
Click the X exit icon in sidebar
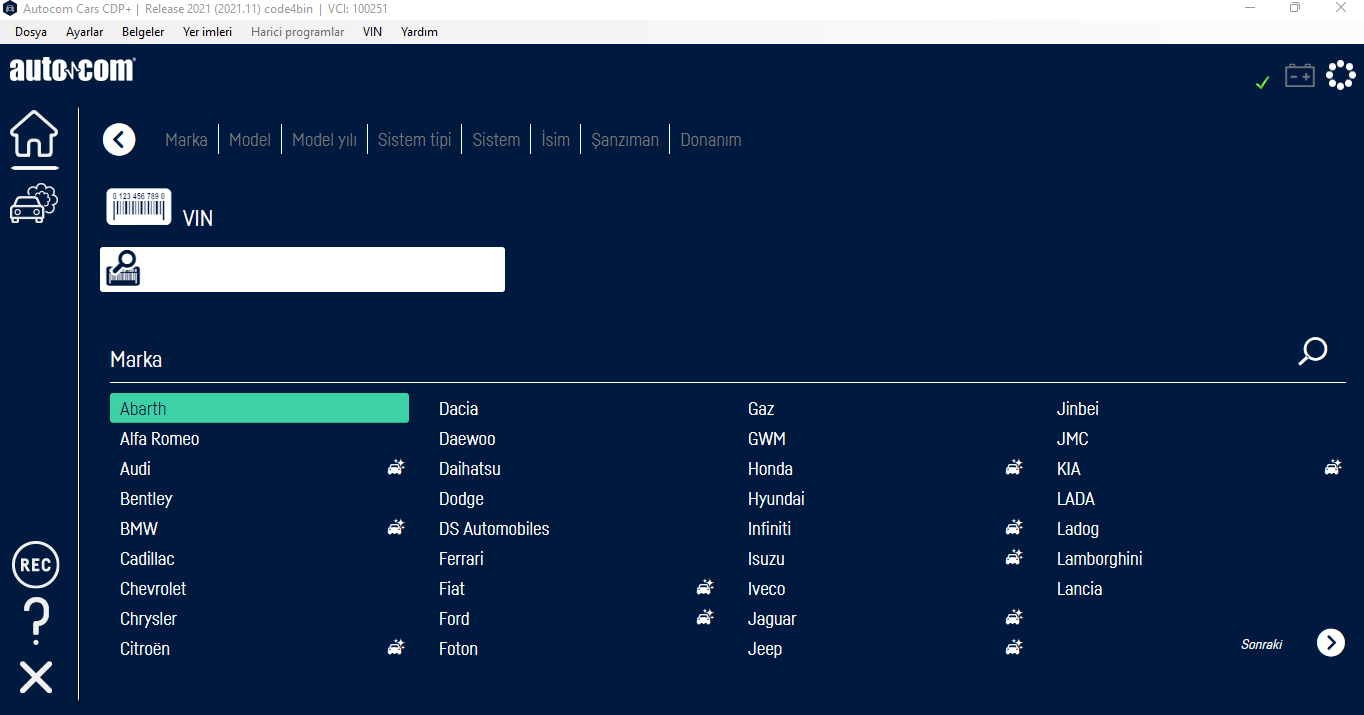click(36, 677)
